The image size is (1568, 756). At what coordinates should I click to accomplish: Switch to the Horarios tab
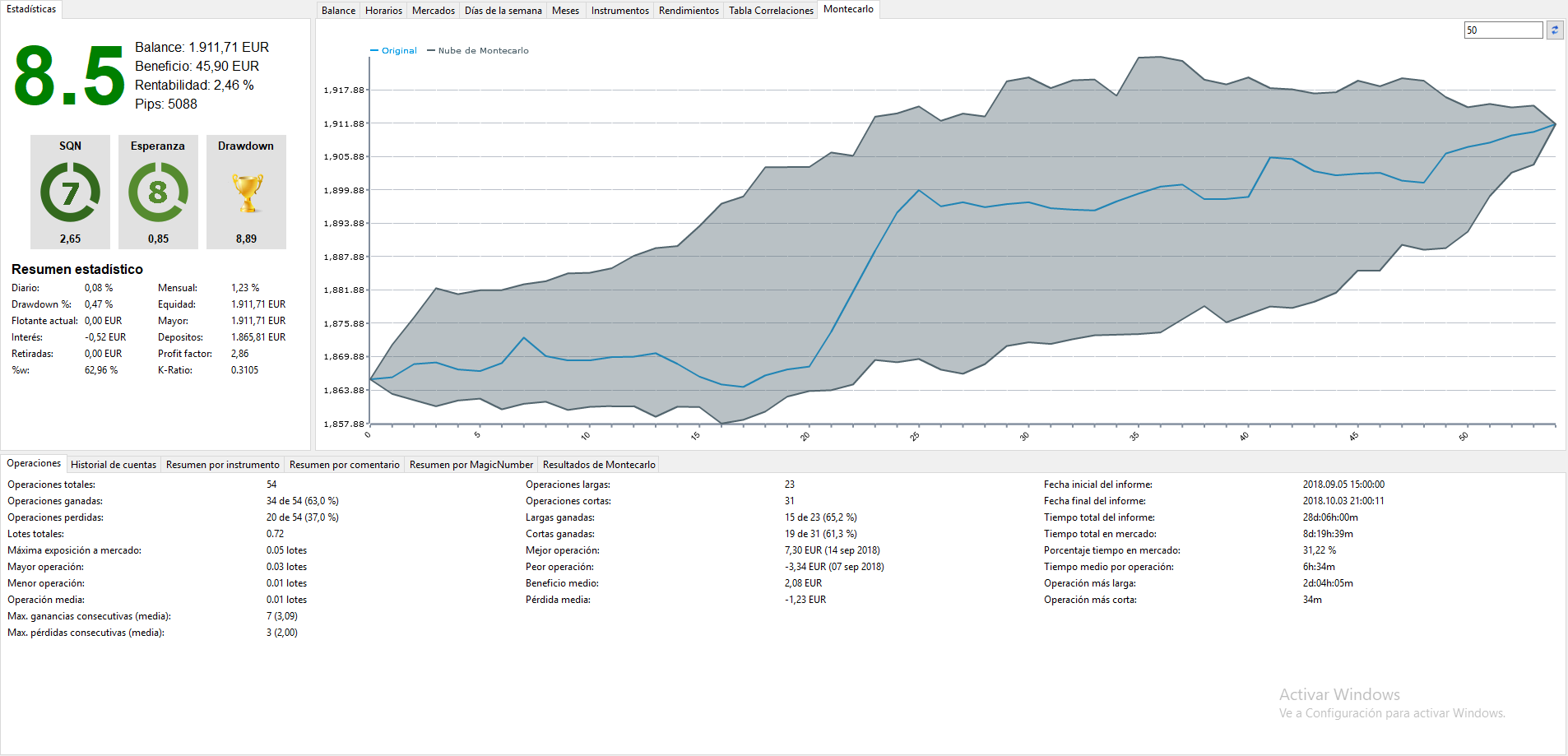383,11
